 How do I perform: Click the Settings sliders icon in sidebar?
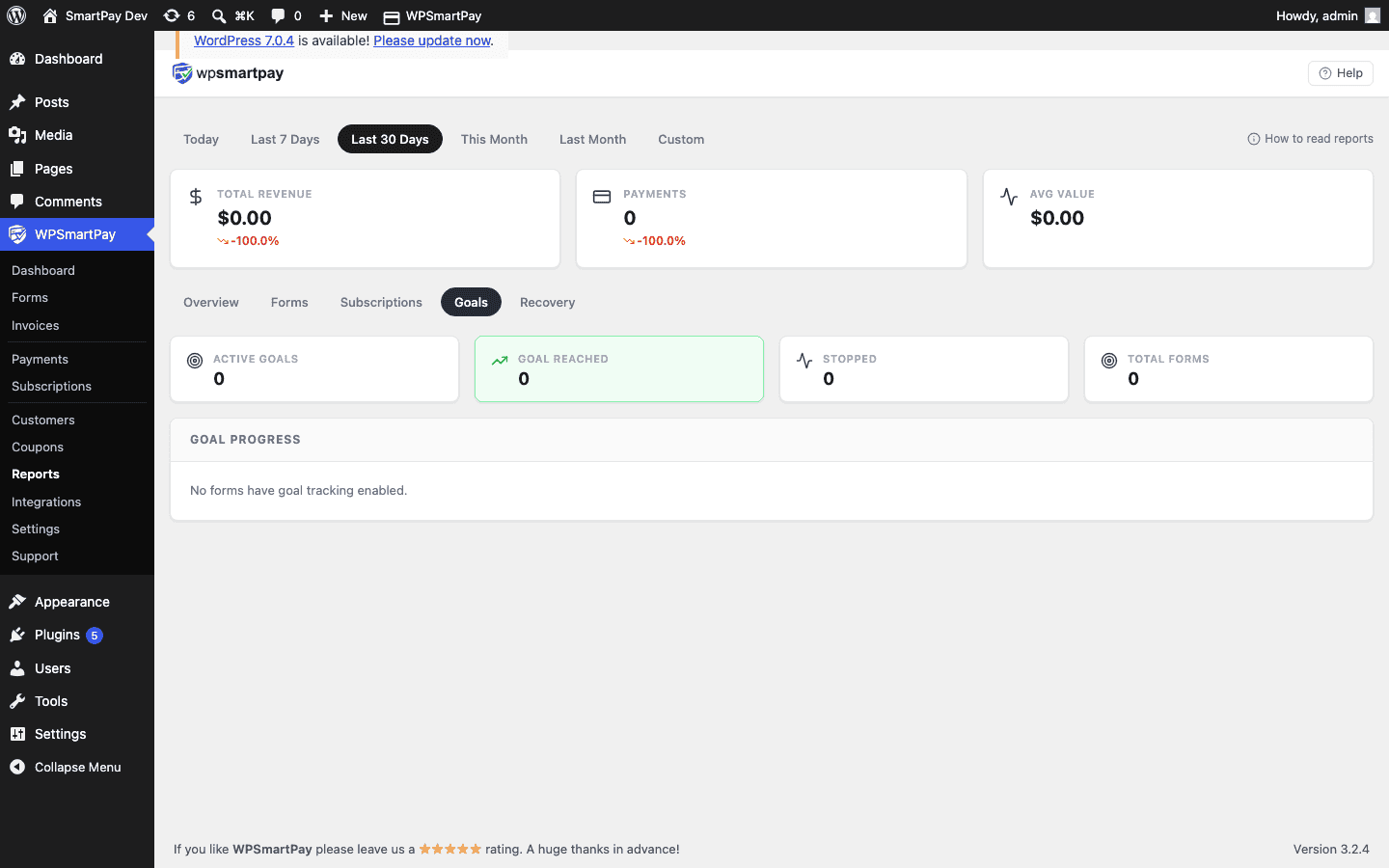pyautogui.click(x=17, y=734)
